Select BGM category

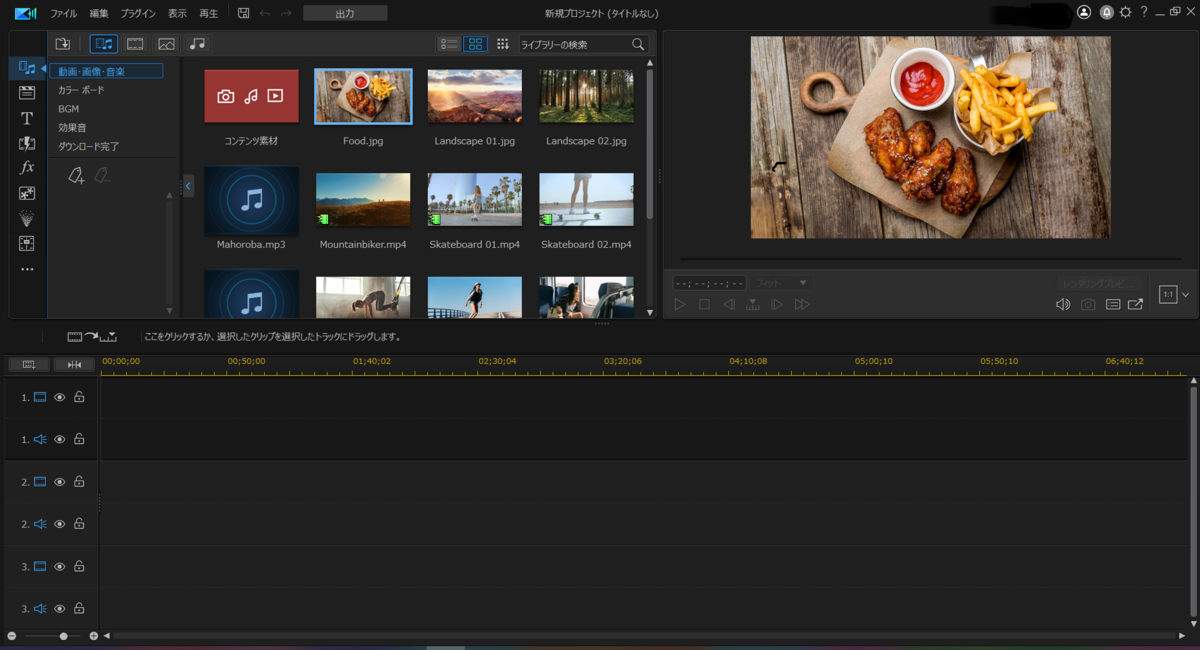[x=68, y=109]
